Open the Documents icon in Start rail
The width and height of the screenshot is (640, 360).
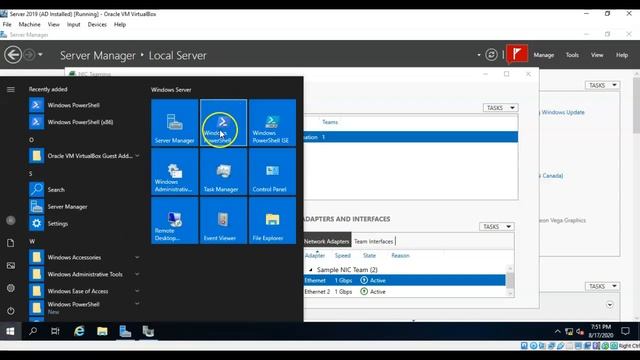pos(11,243)
